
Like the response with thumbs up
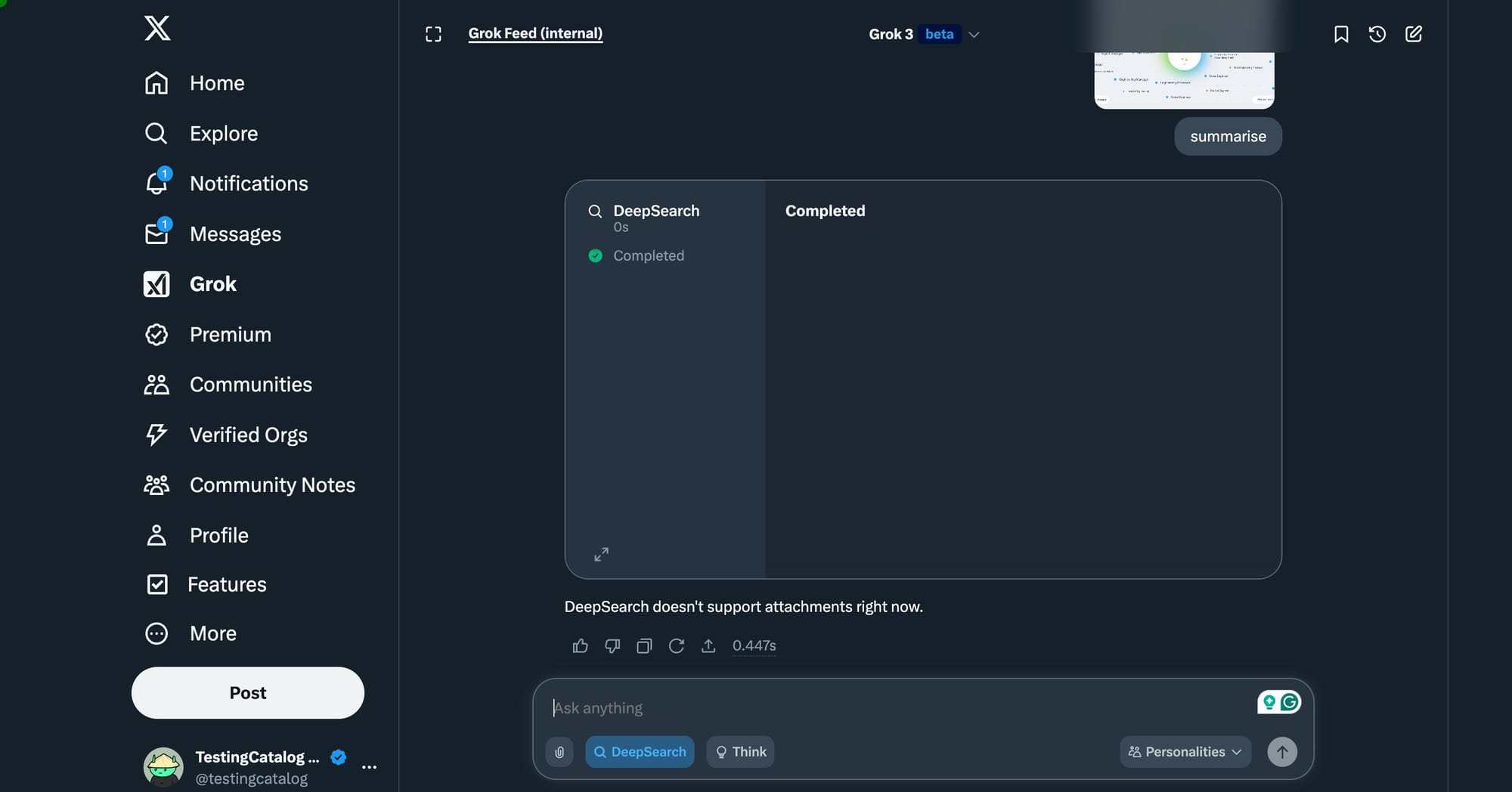coord(581,645)
